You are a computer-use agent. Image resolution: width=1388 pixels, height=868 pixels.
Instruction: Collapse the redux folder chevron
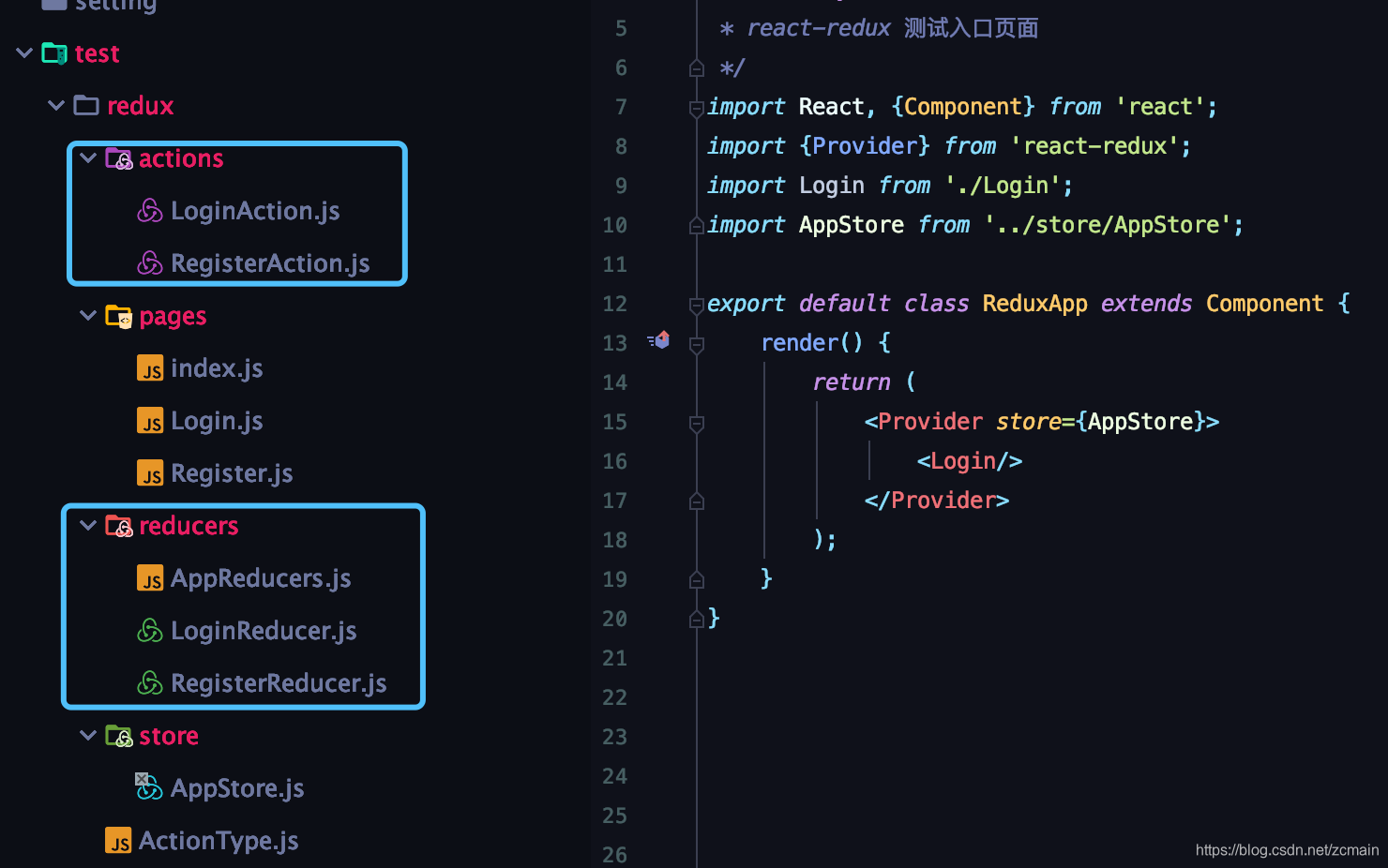pyautogui.click(x=56, y=105)
